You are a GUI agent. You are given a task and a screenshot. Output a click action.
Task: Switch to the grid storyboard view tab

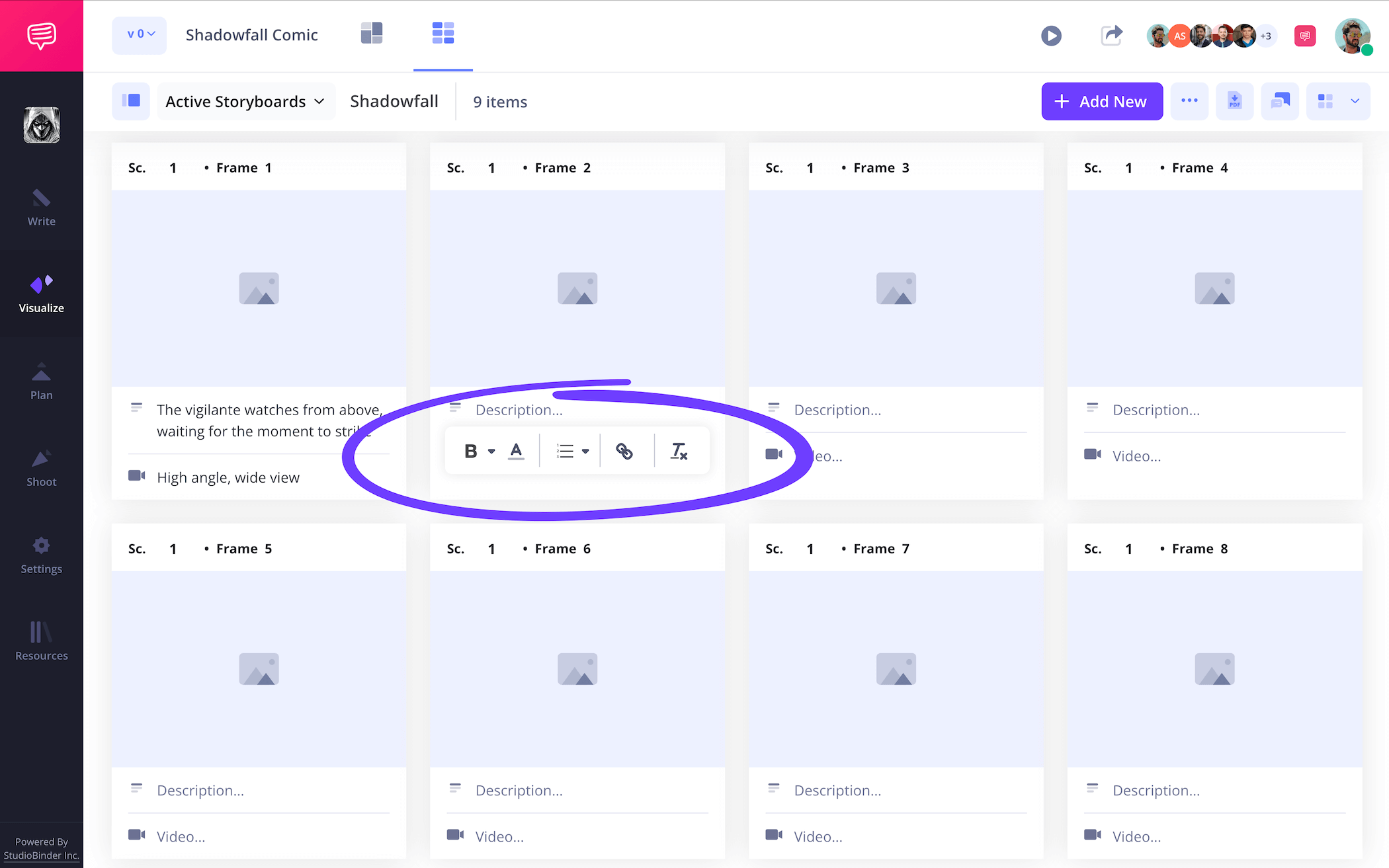coord(442,33)
